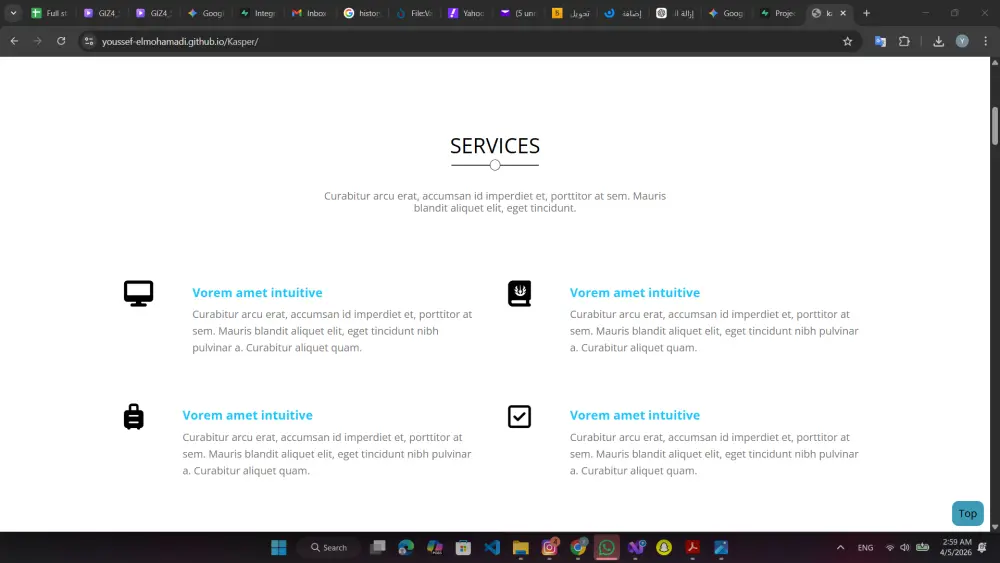
Task: Open Microsoft Store from the taskbar
Action: [x=463, y=548]
